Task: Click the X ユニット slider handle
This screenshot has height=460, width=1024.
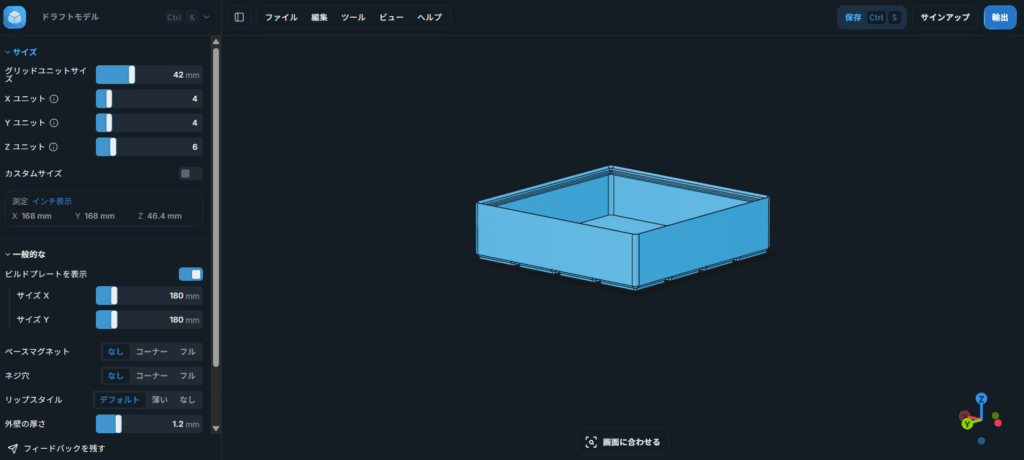Action: (x=108, y=99)
